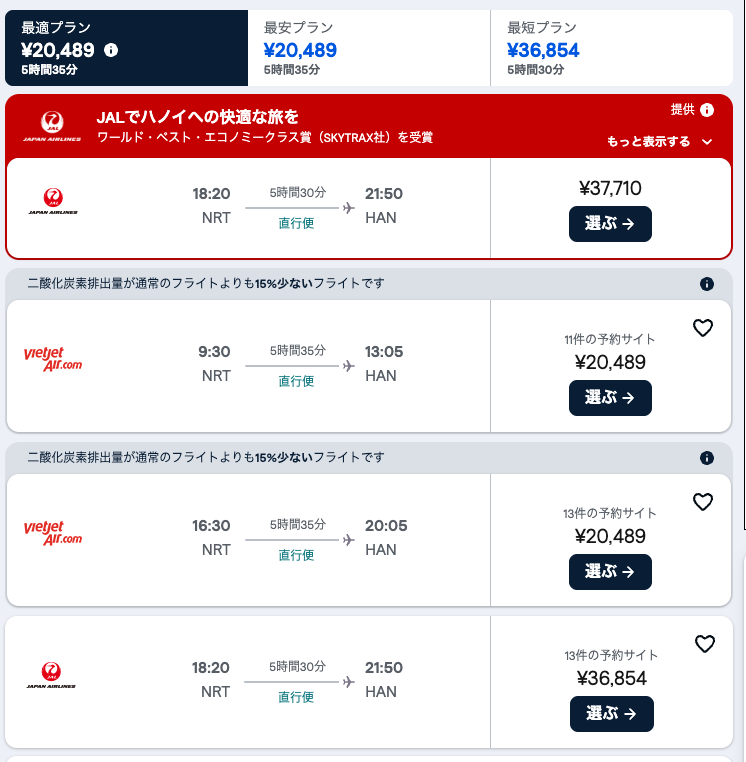
Task: Favorite the 16:30 VietJet flight
Action: pos(703,502)
